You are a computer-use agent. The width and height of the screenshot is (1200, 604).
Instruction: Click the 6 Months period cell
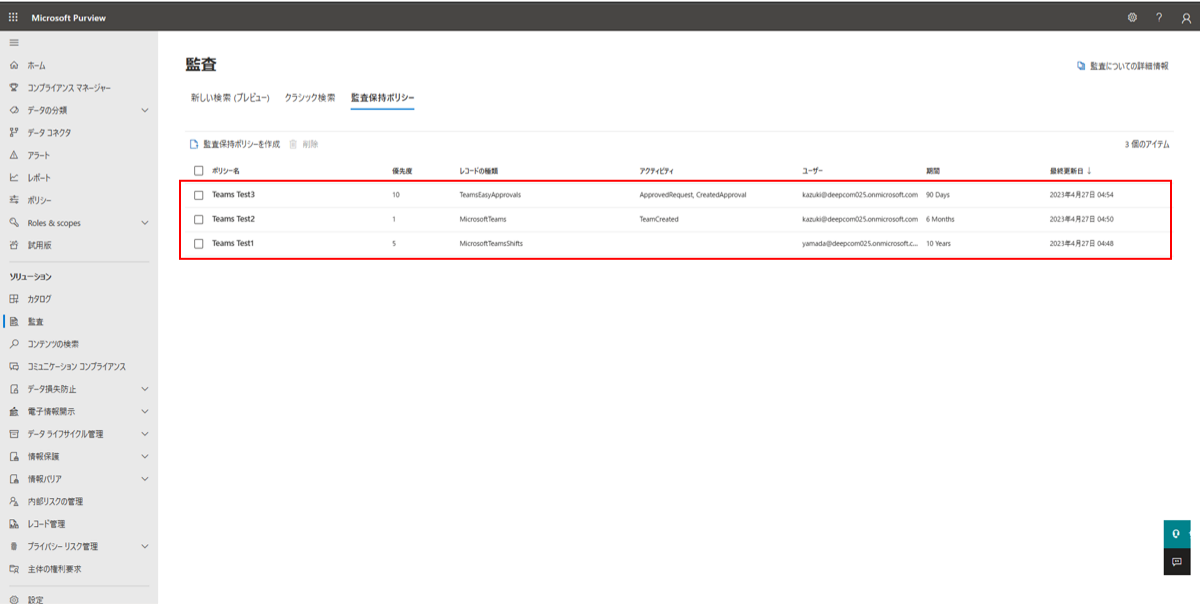pos(940,219)
